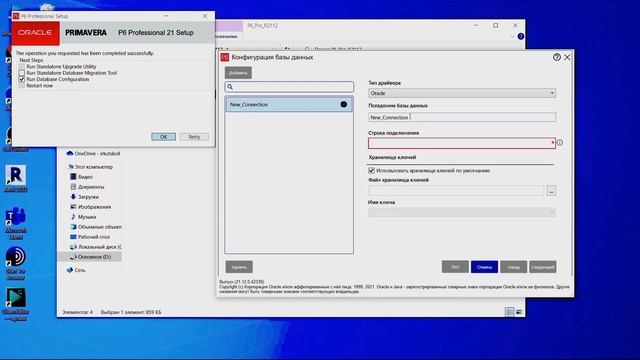The image size is (640, 360).
Task: Open OneDrive in the Explorer navigation pane
Action: click(93, 153)
